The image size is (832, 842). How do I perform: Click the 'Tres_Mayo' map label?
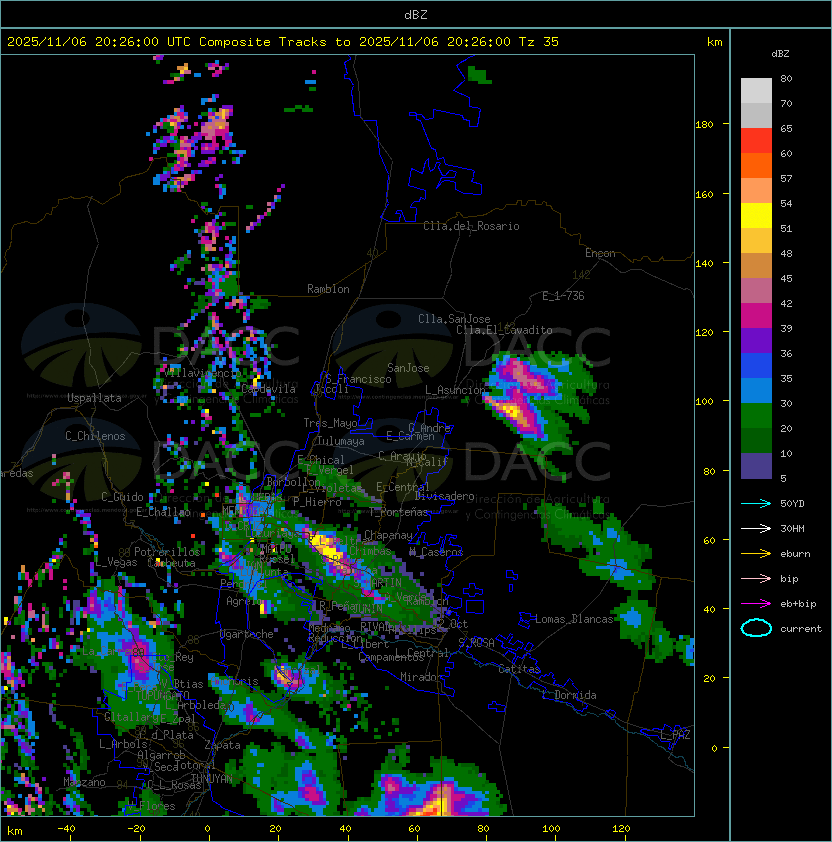(330, 423)
